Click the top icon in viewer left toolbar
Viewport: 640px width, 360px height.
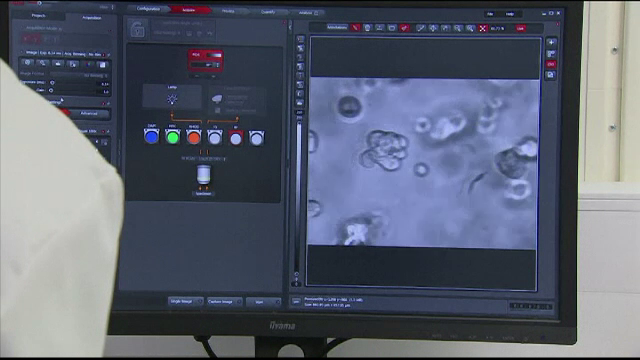coord(300,39)
